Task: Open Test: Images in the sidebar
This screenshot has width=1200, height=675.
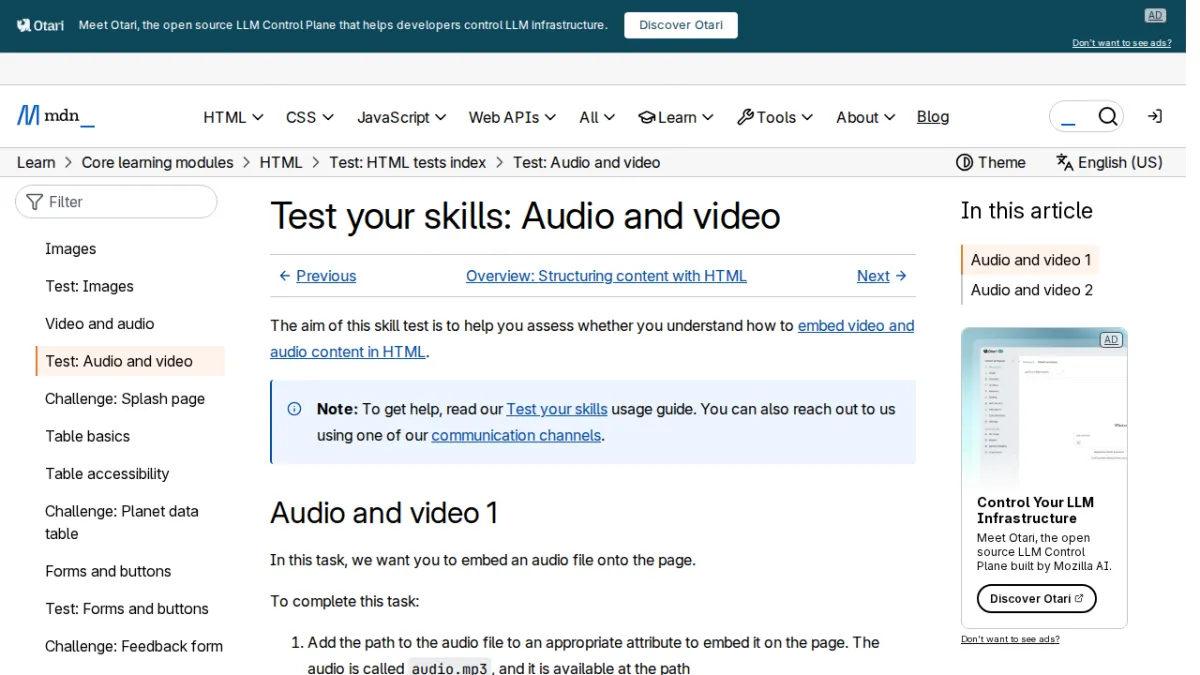Action: 89,286
